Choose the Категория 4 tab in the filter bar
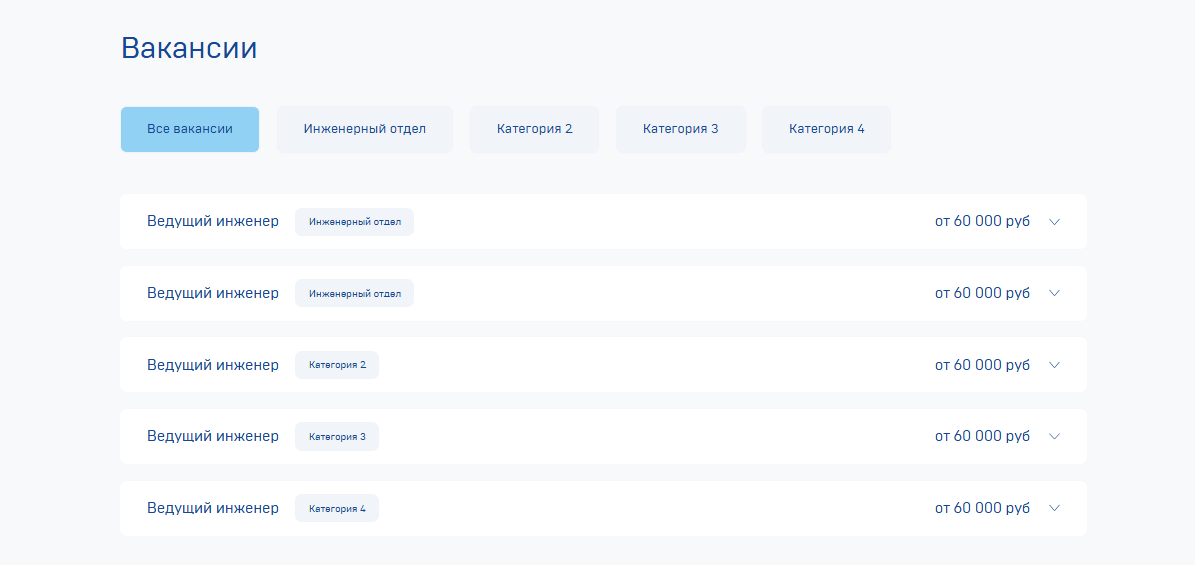 coord(826,130)
